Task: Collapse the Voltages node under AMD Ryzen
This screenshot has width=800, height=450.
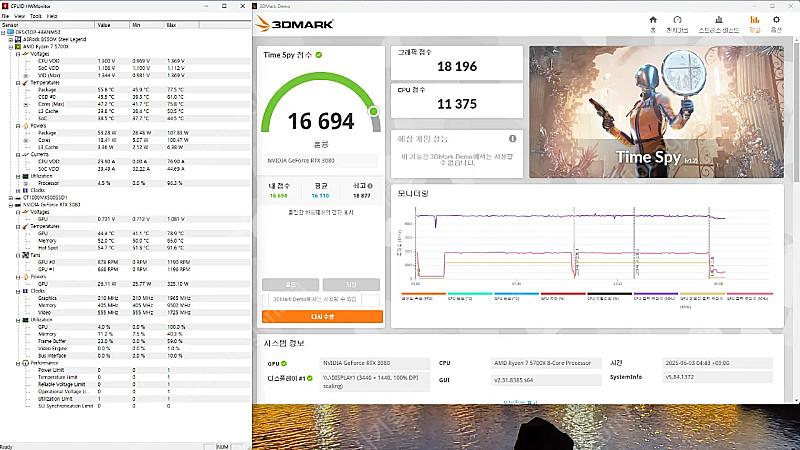Action: pyautogui.click(x=18, y=54)
